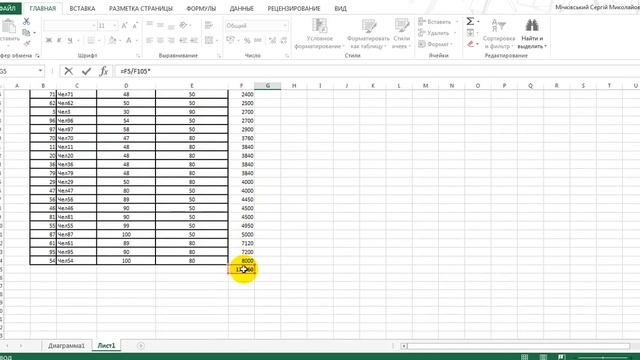Screen dimensions: 640x360
Task: Switch to the ВСТАВКА ribbon tab
Action: [x=82, y=9]
